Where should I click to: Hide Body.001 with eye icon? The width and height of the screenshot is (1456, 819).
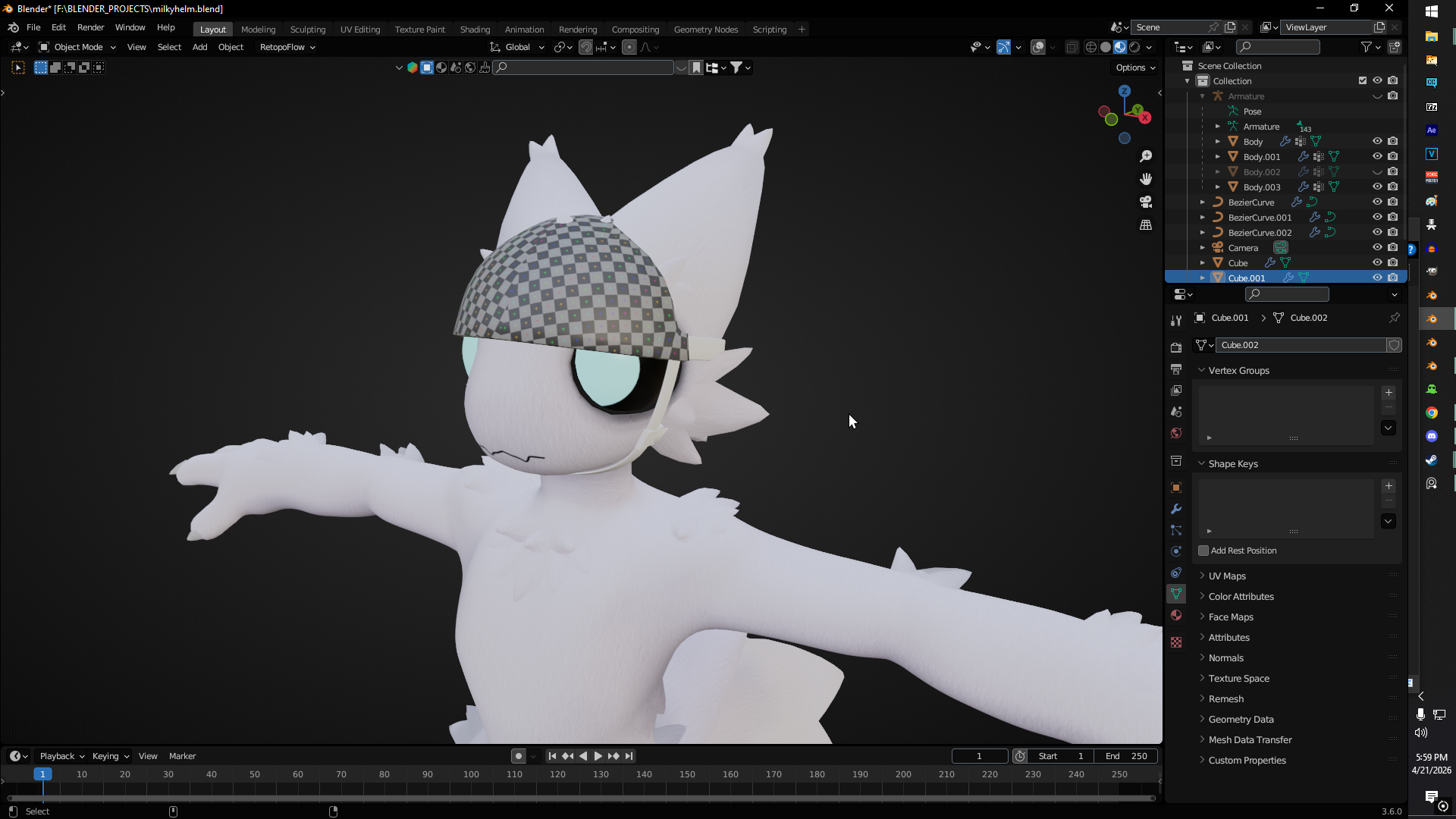(1377, 156)
